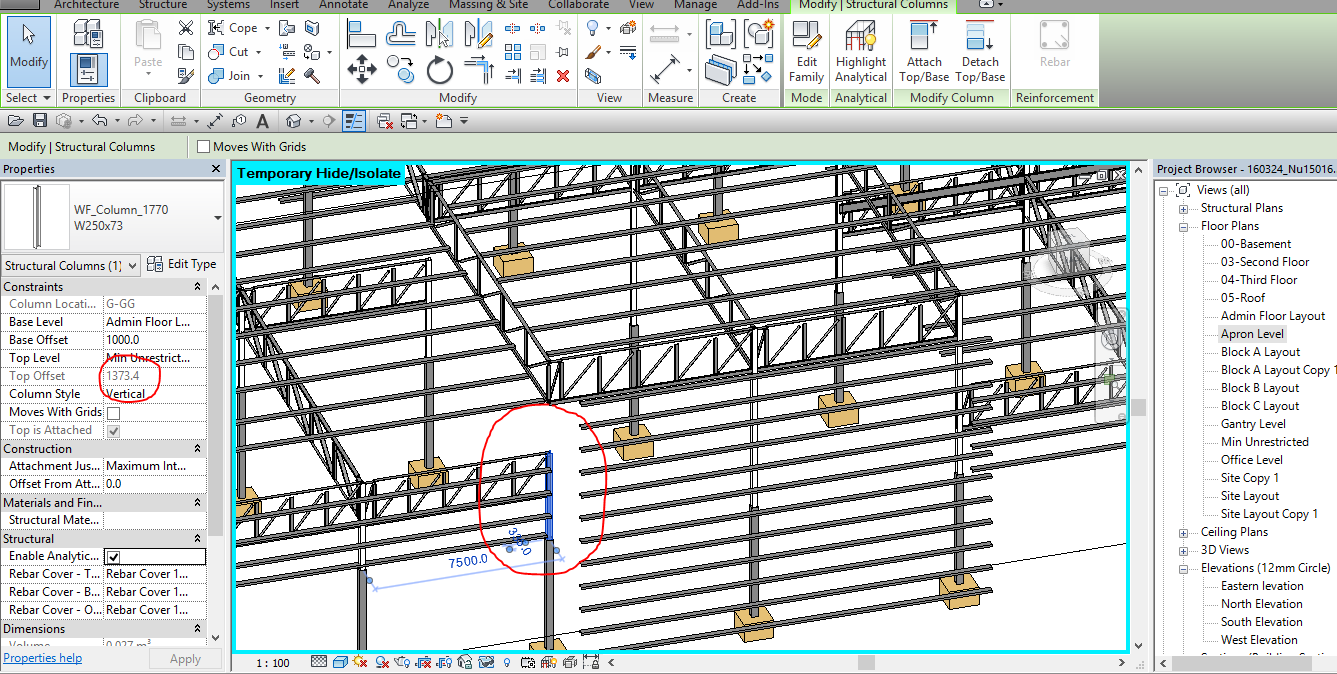Select the Move tool
1337x674 pixels.
pos(361,70)
